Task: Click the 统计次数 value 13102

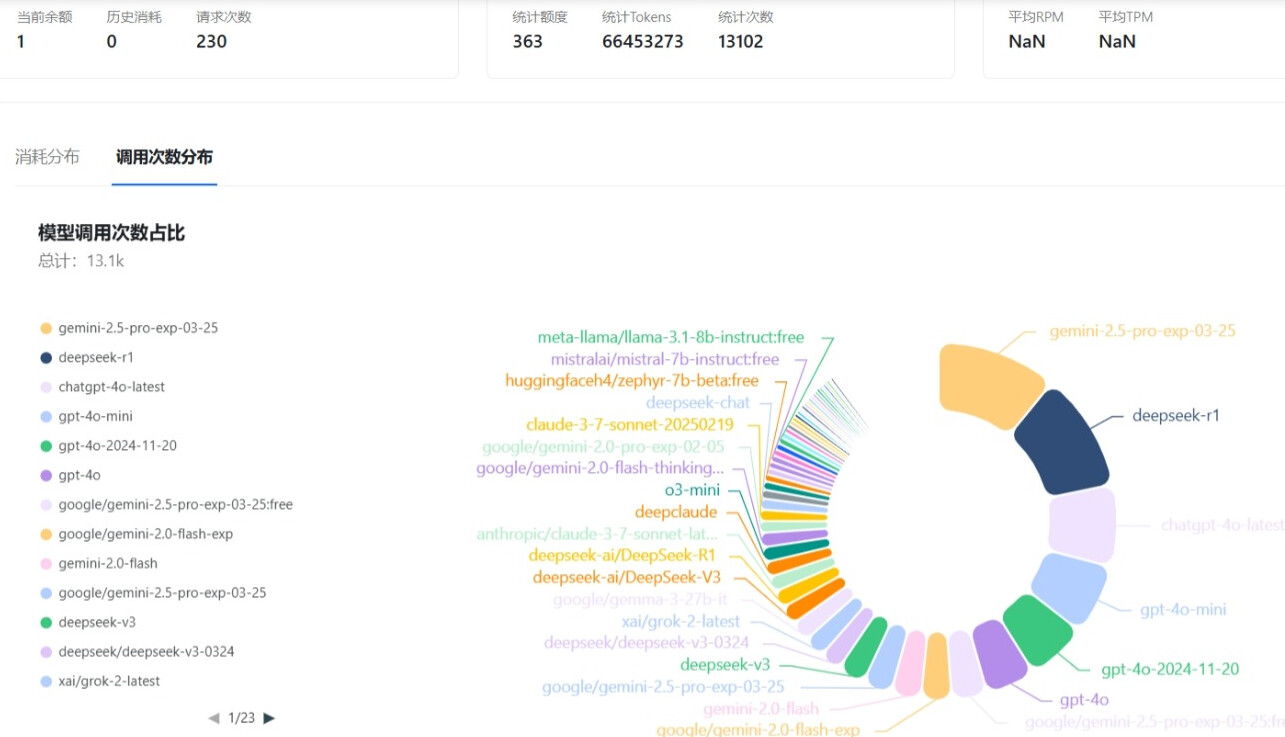Action: point(741,41)
